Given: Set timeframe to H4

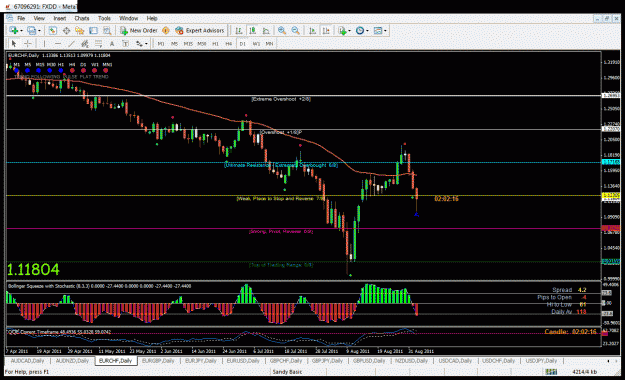Looking at the screenshot, I should pos(229,44).
